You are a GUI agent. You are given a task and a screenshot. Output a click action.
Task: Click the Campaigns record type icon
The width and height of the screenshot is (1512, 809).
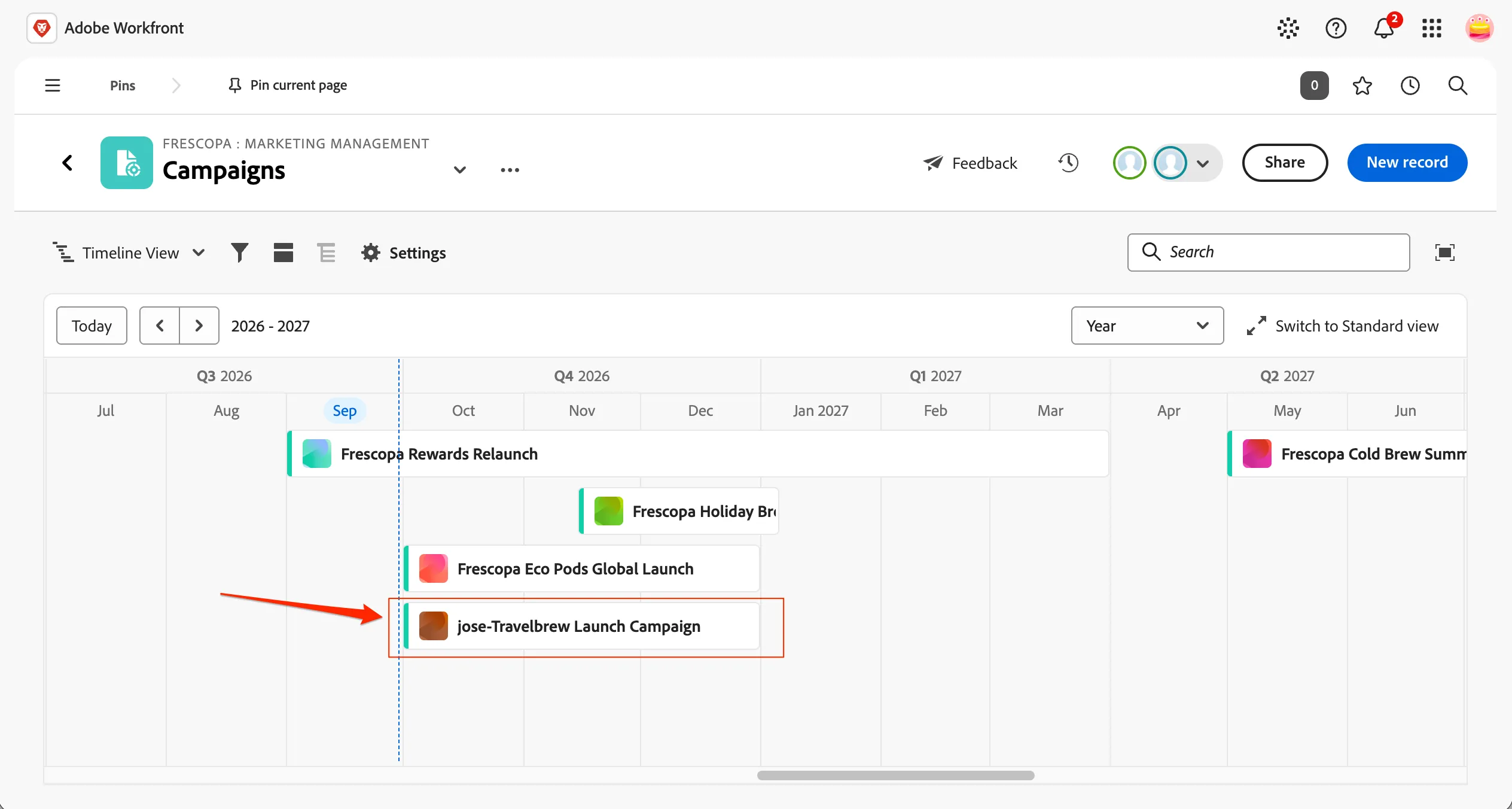pyautogui.click(x=127, y=163)
